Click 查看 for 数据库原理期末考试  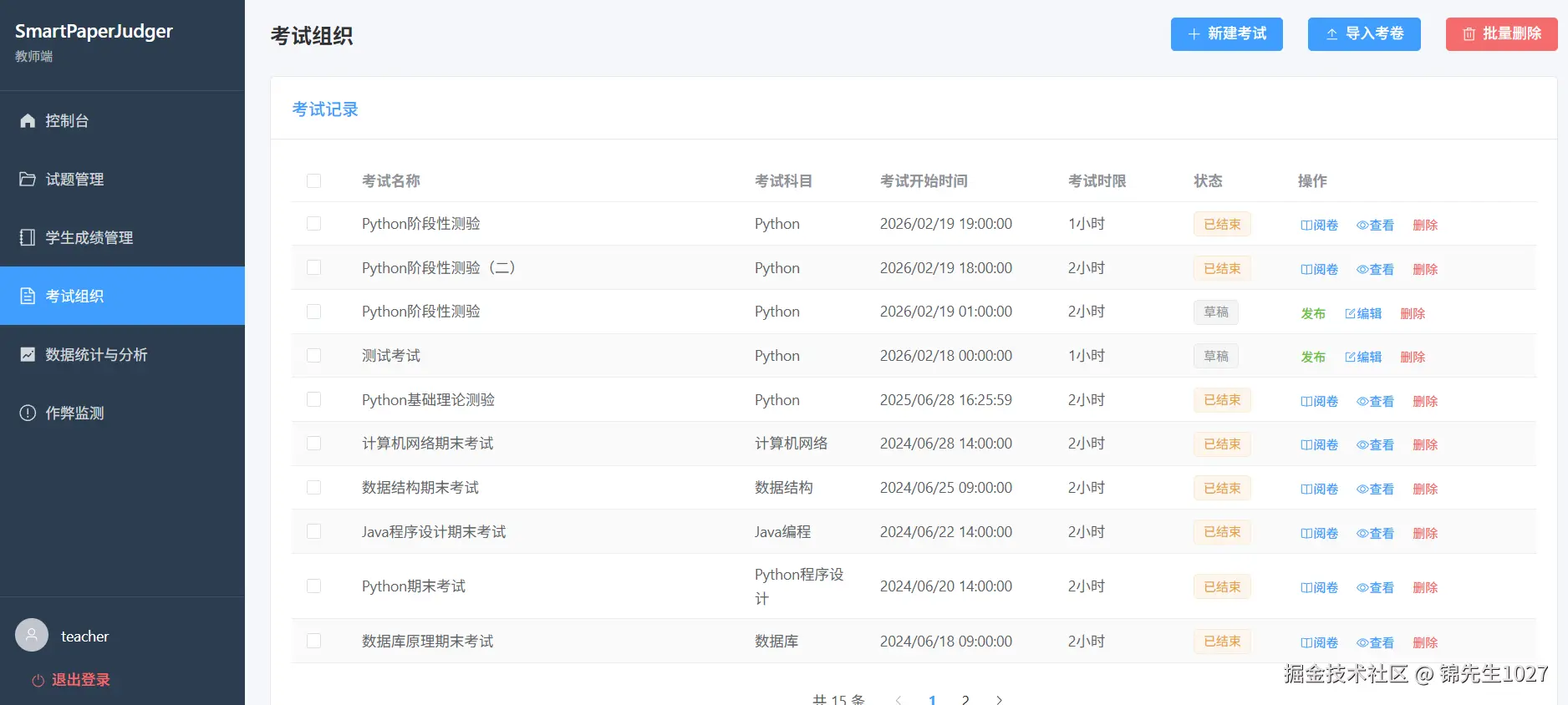click(1375, 642)
